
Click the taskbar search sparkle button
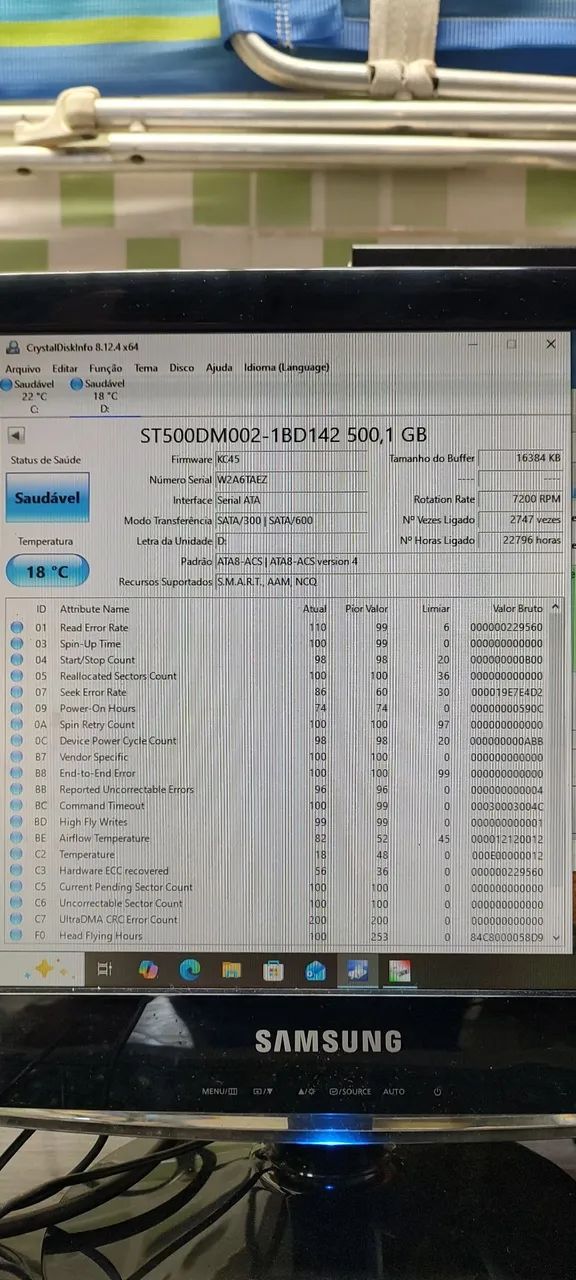(48, 968)
